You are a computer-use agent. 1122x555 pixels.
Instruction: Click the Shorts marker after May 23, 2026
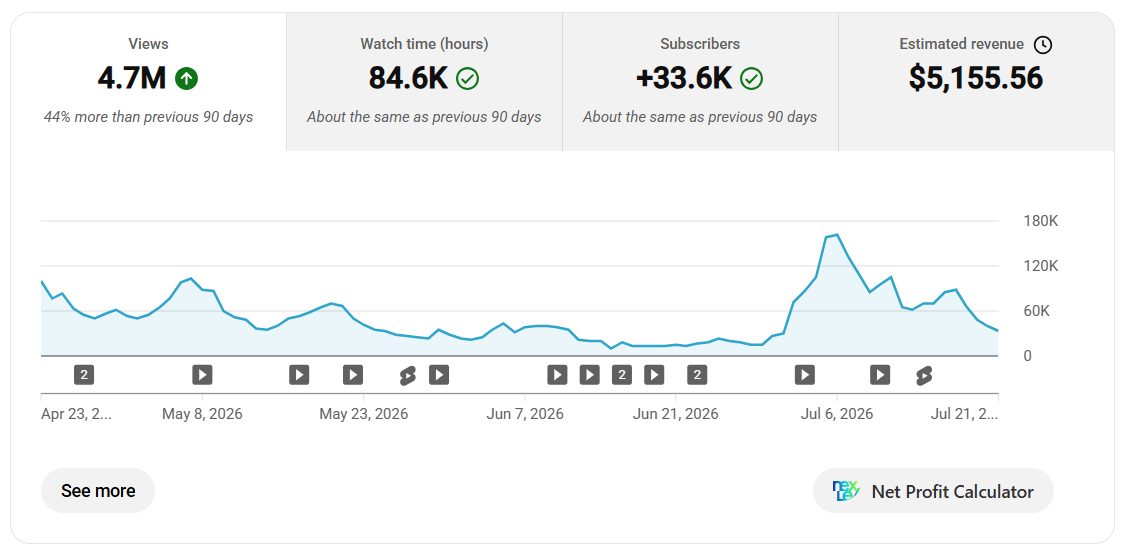pos(407,375)
